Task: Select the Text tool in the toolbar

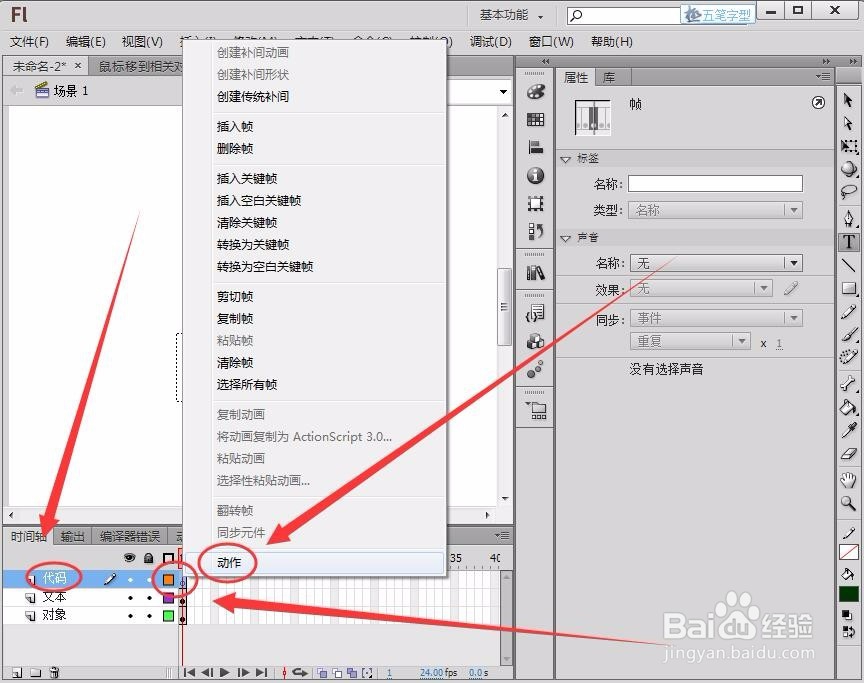Action: 849,242
